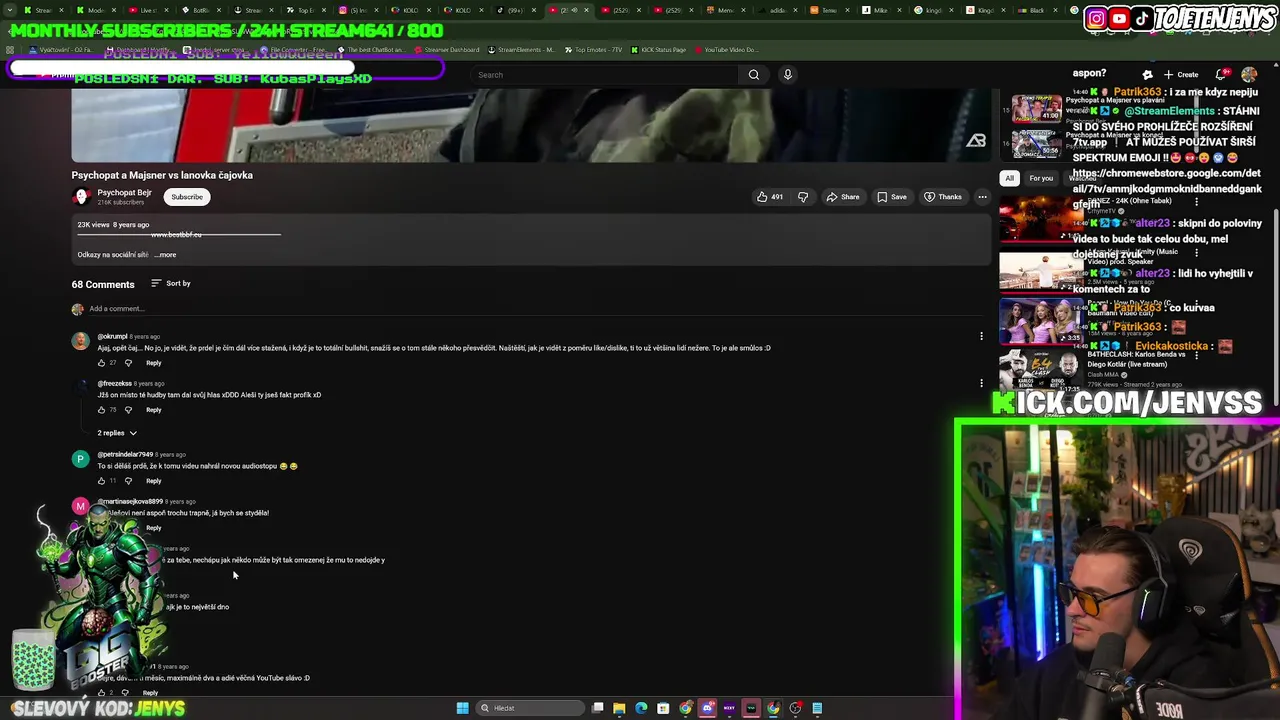Click the YouTube search magnifier button

[754, 75]
